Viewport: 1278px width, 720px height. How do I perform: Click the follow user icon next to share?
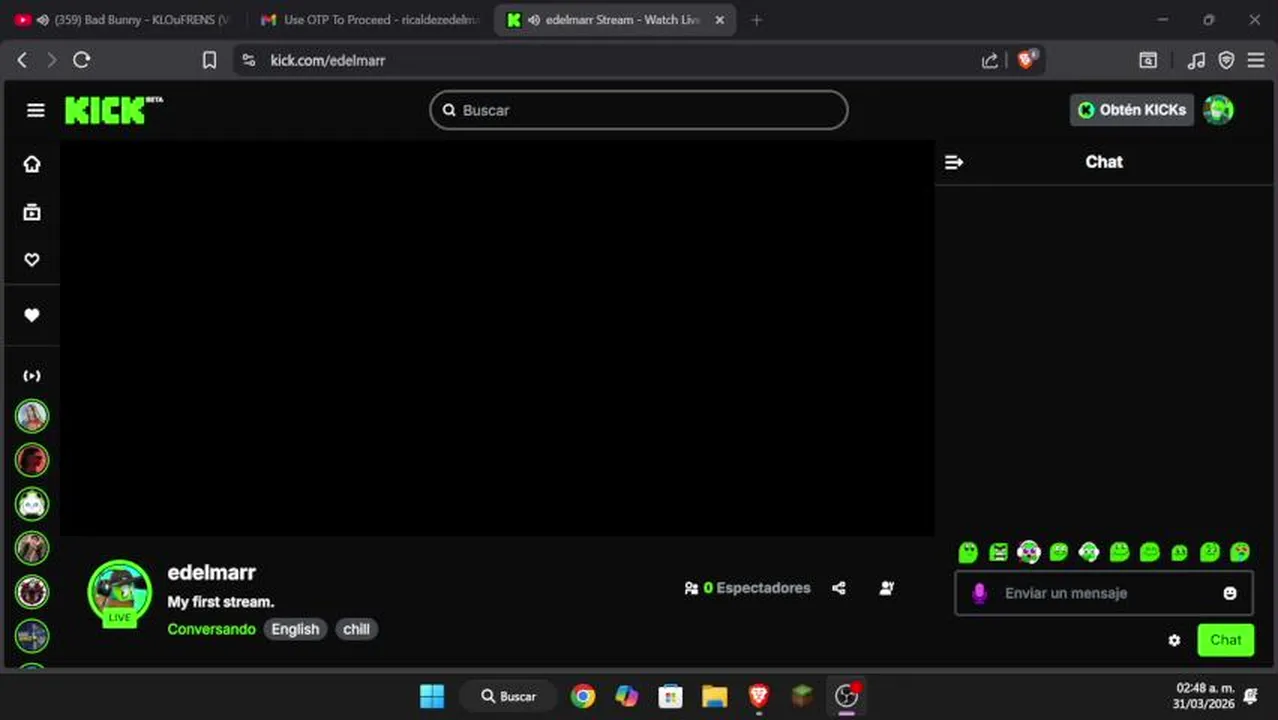(887, 588)
